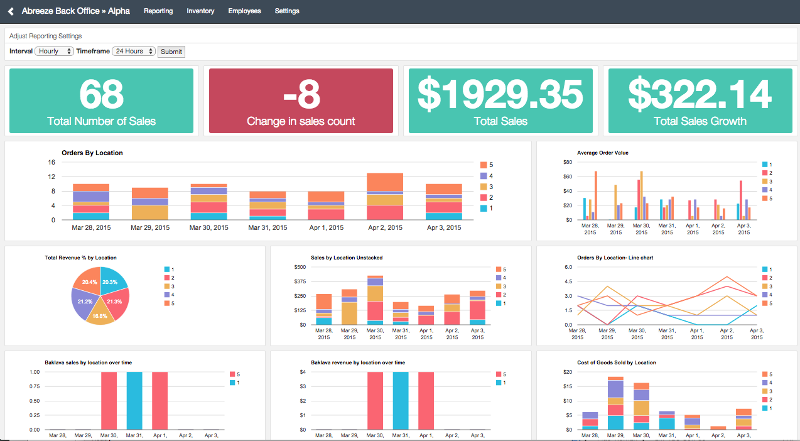This screenshot has height=441, width=800.
Task: Open Settings in the top navigation
Action: 287,11
